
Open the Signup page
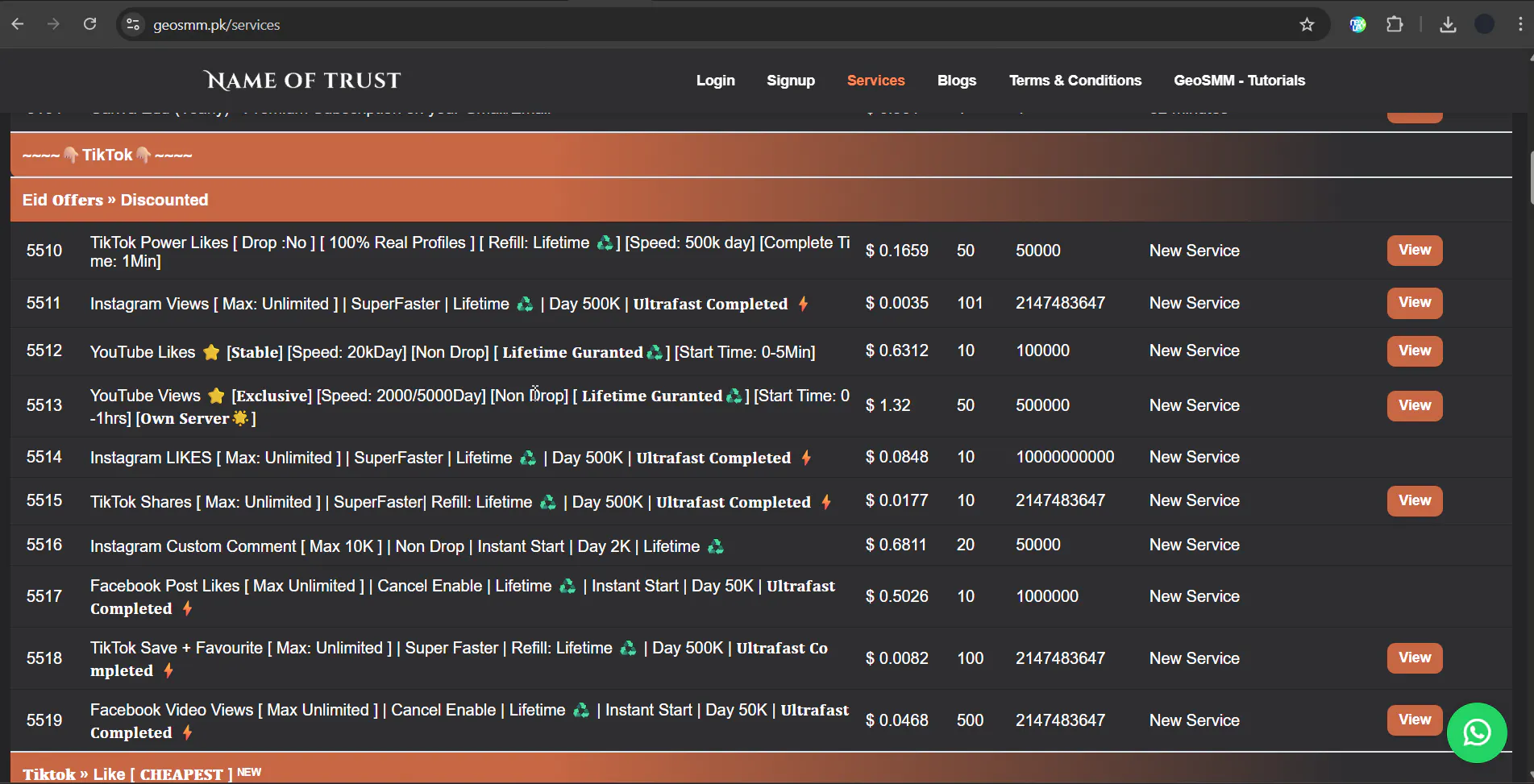[x=791, y=81]
